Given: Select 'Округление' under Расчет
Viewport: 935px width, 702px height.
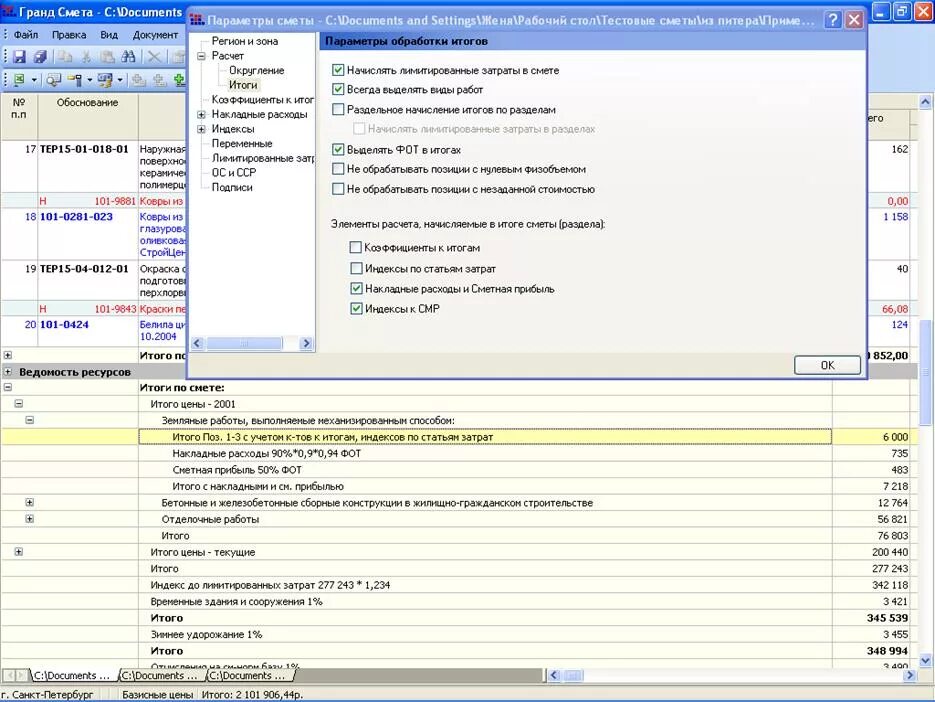Looking at the screenshot, I should pyautogui.click(x=256, y=70).
